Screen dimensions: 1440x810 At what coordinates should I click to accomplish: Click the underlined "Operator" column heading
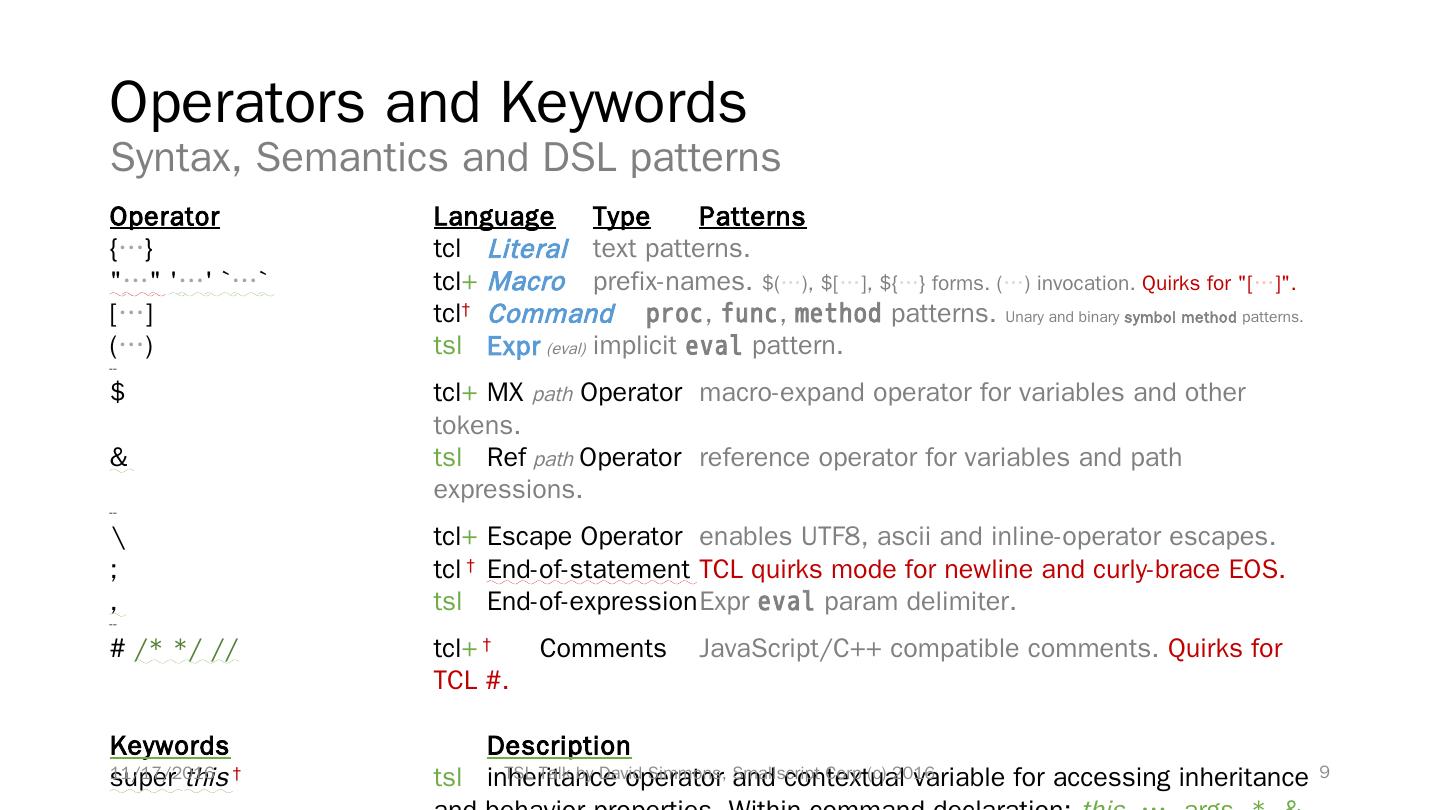click(164, 217)
